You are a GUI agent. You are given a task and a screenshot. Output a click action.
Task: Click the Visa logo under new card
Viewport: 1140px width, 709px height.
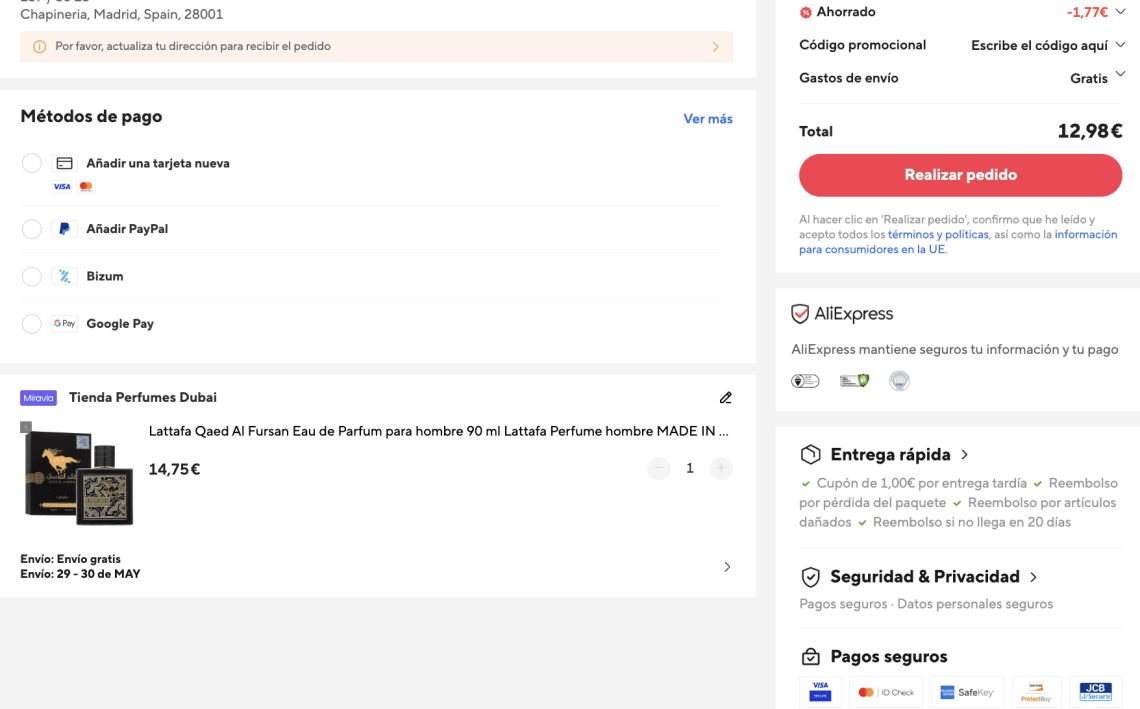[62, 186]
